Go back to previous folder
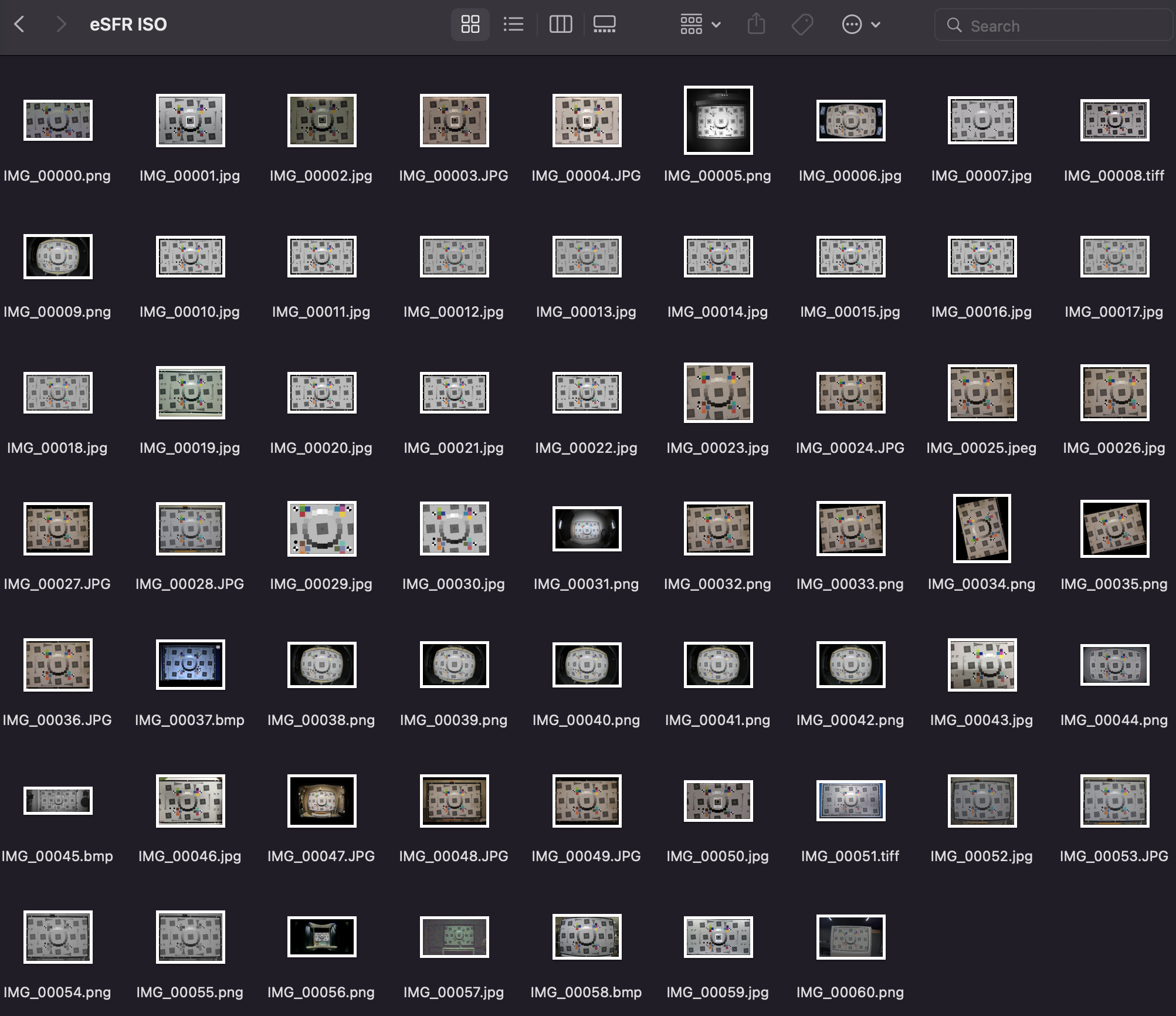The width and height of the screenshot is (1176, 1016). pos(19,25)
